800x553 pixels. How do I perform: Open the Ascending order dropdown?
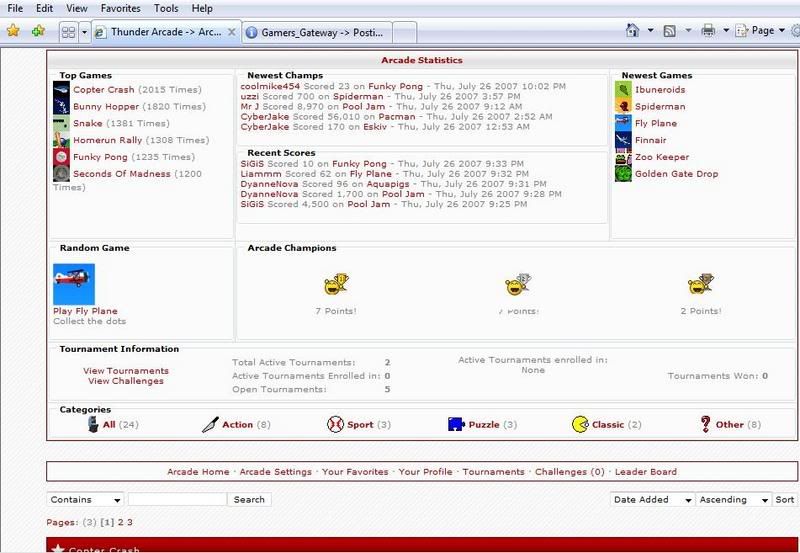tap(733, 499)
